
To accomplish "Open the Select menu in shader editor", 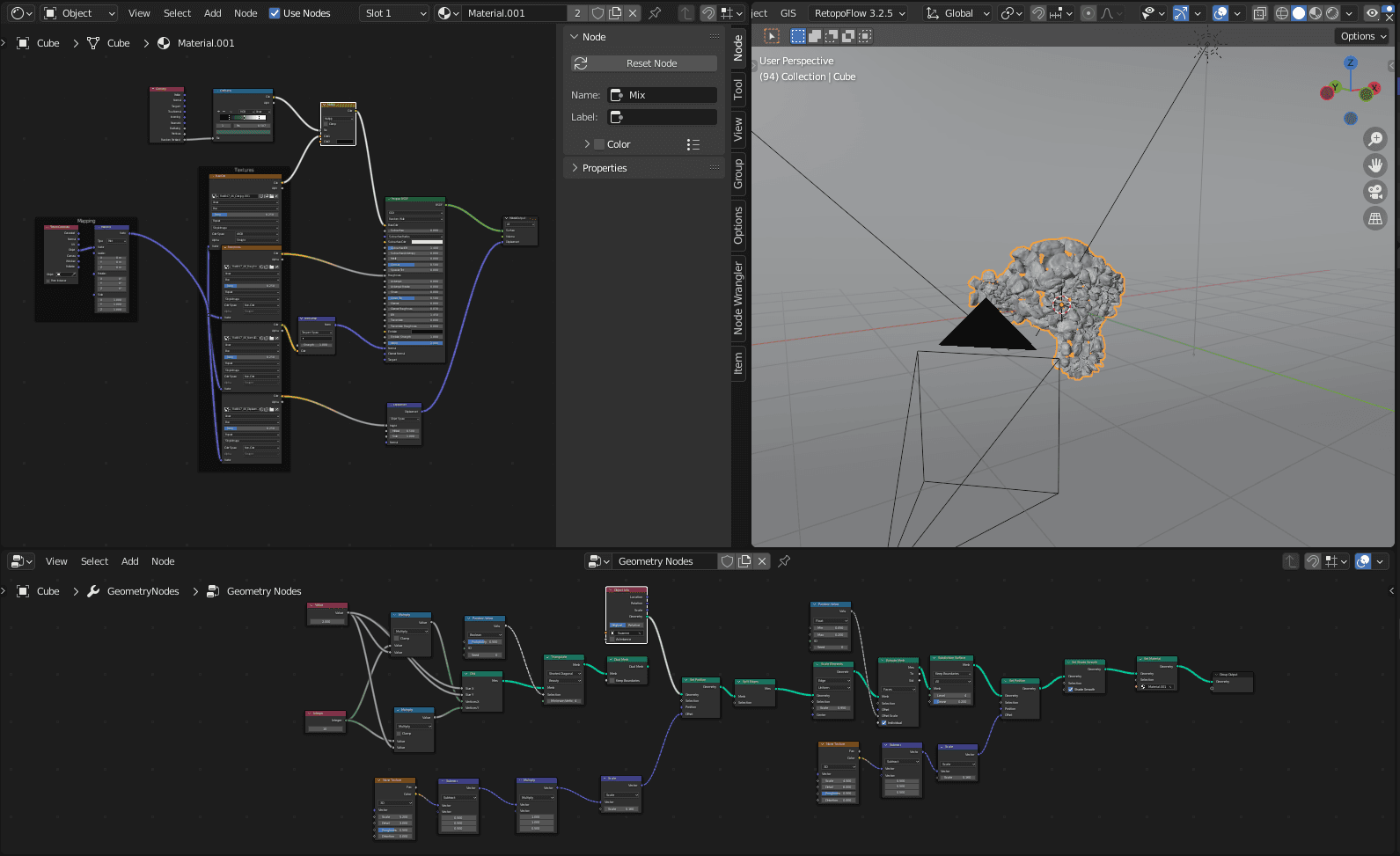I will point(177,13).
